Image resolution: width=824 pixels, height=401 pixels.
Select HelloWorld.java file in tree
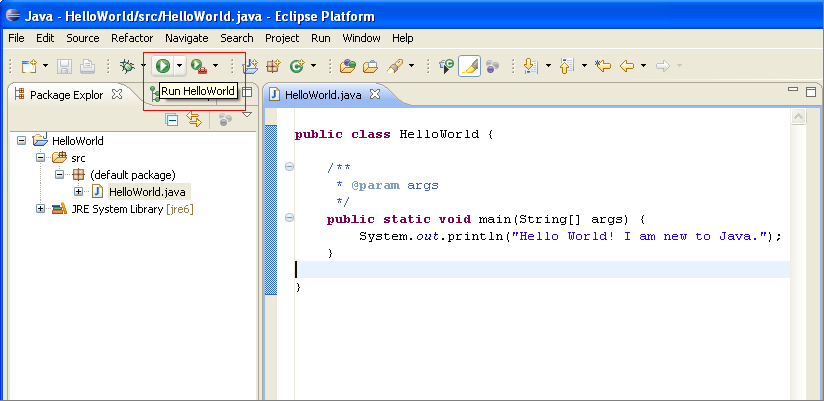point(147,192)
